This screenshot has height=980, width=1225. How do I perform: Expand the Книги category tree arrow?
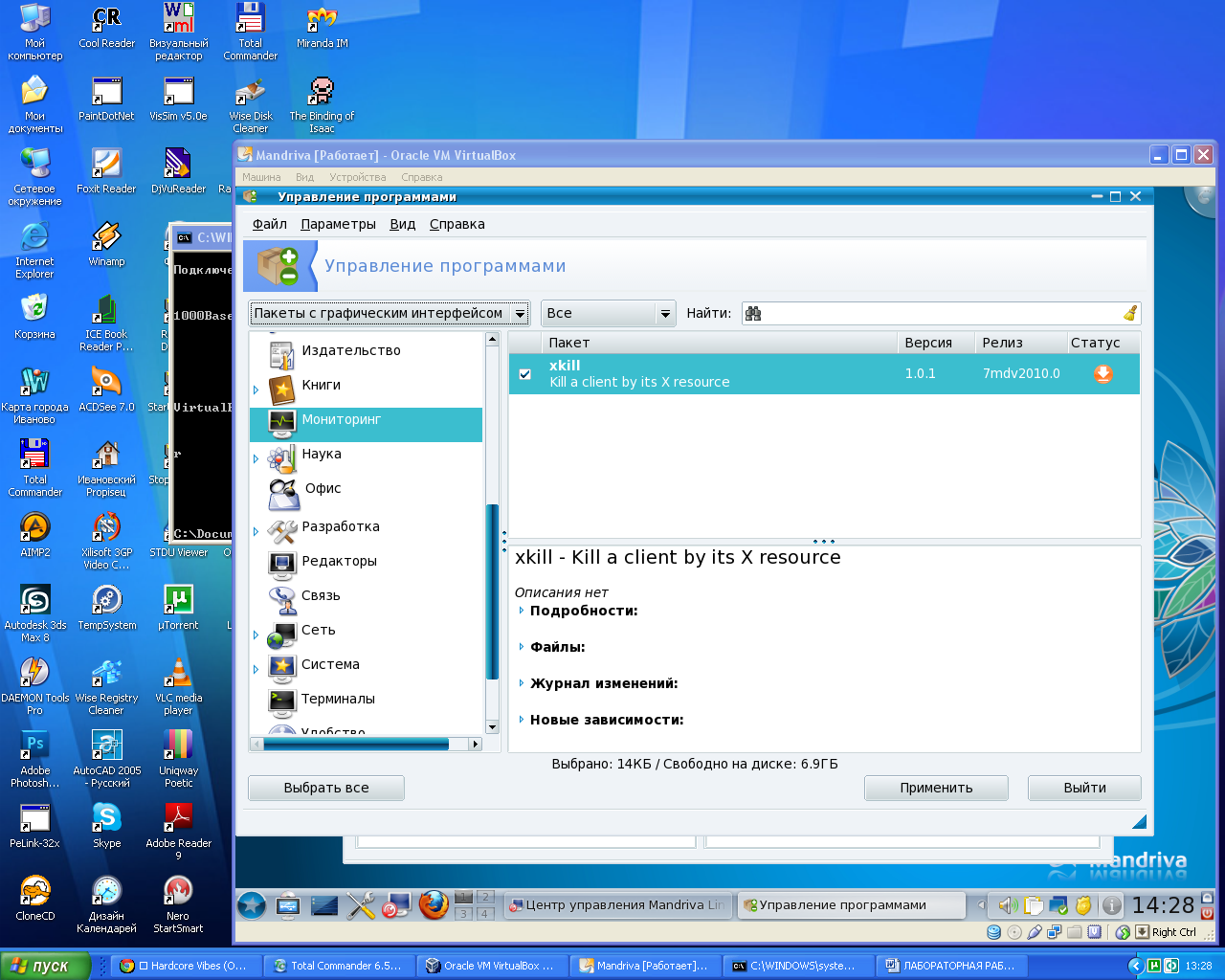click(256, 390)
